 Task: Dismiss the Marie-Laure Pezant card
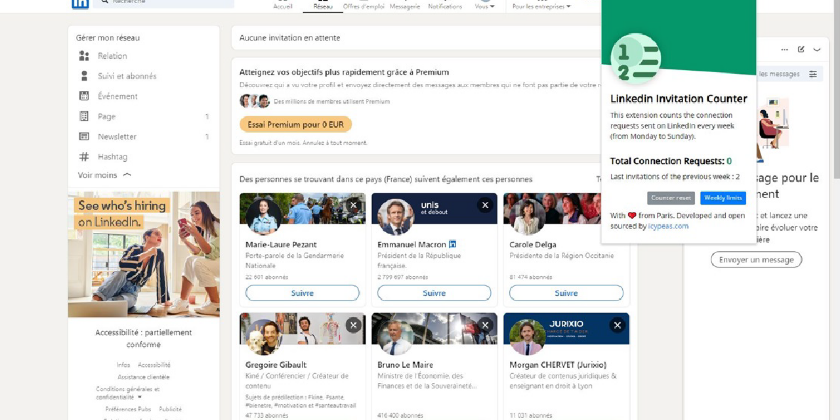pyautogui.click(x=353, y=205)
